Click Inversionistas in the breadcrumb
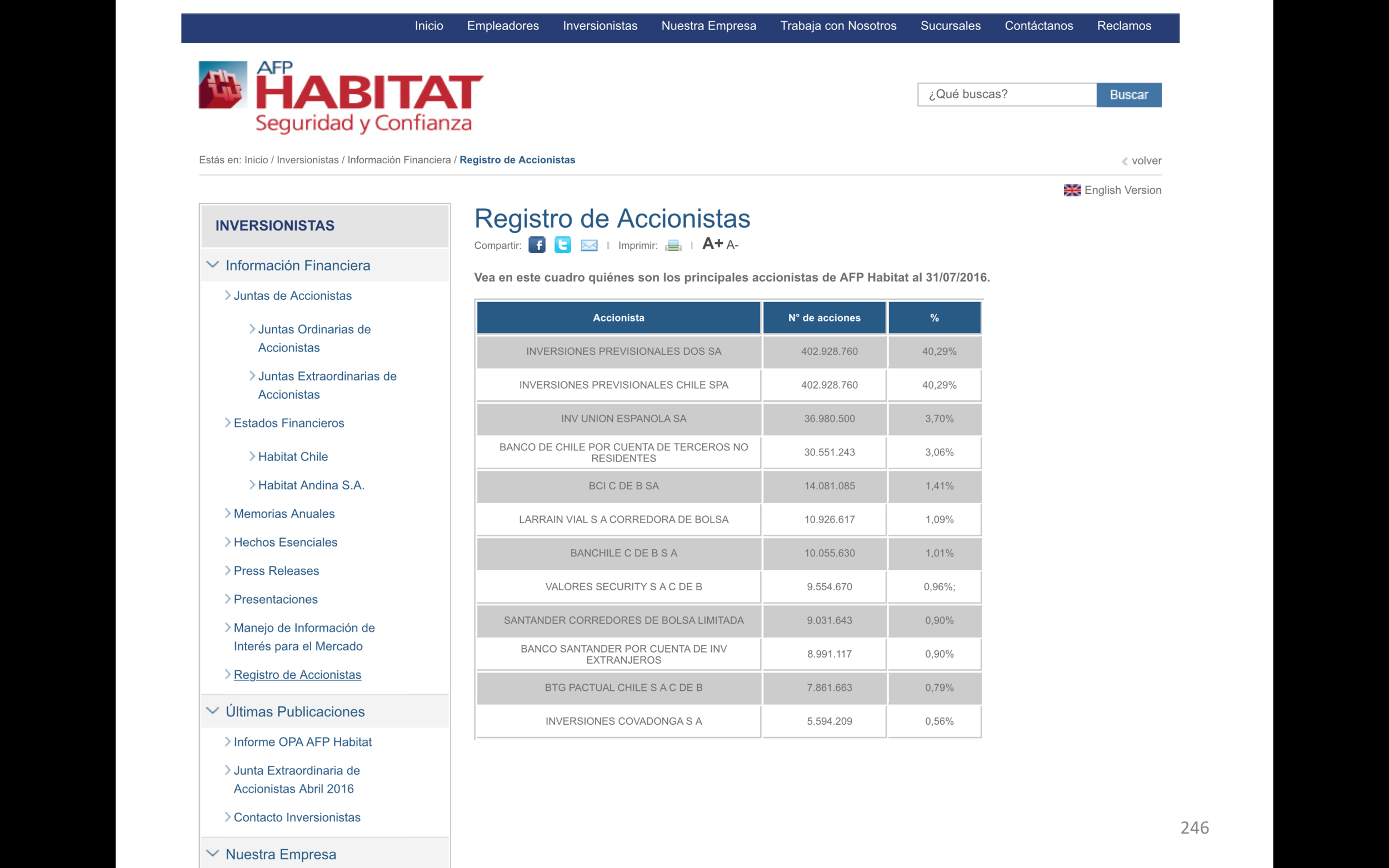 308,160
